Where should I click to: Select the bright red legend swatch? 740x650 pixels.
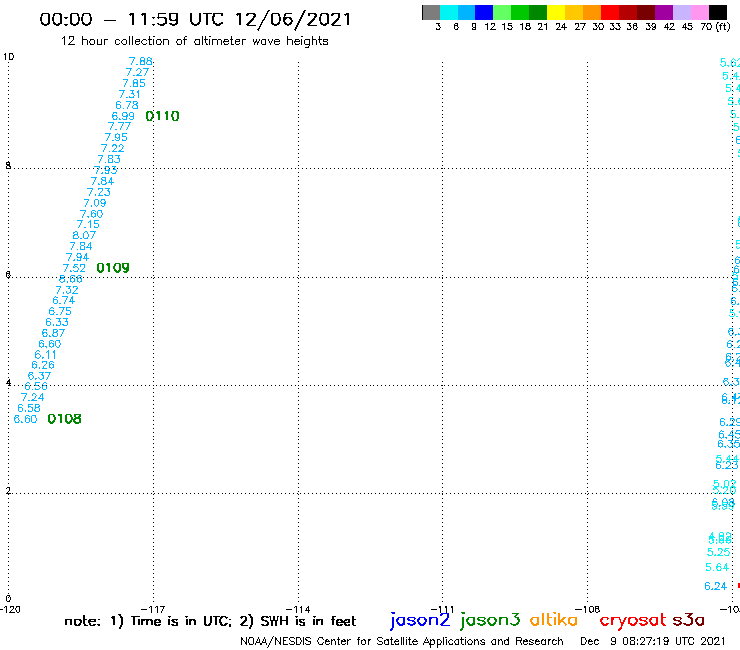tap(610, 13)
